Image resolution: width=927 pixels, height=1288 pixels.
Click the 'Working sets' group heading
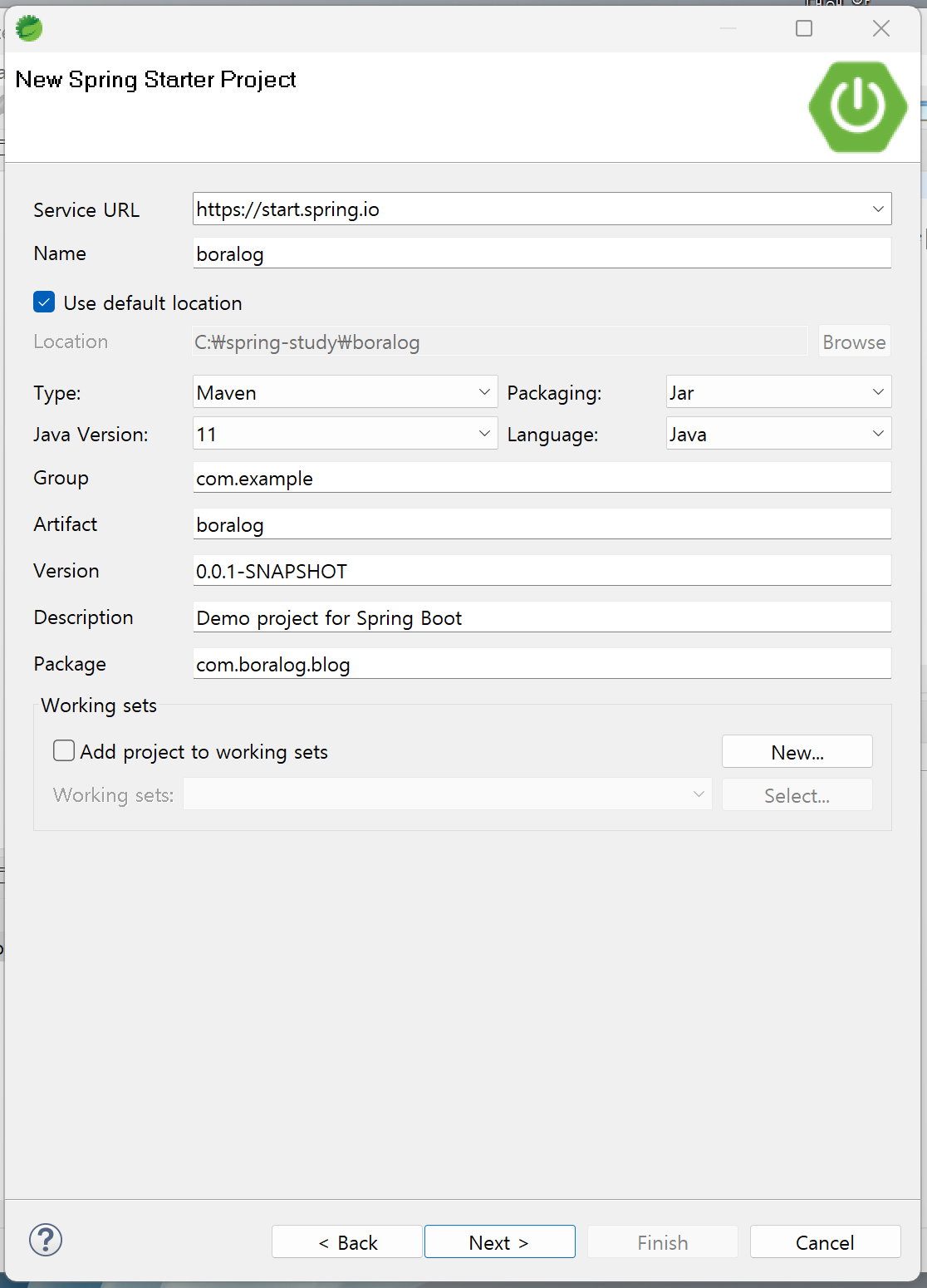(99, 705)
